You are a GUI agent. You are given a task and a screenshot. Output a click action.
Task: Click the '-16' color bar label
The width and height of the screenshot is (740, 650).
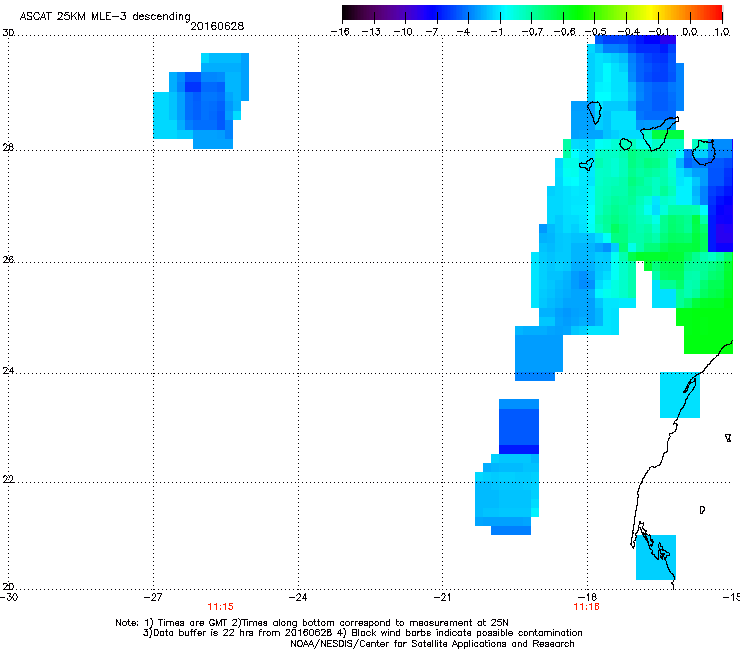[x=340, y=32]
